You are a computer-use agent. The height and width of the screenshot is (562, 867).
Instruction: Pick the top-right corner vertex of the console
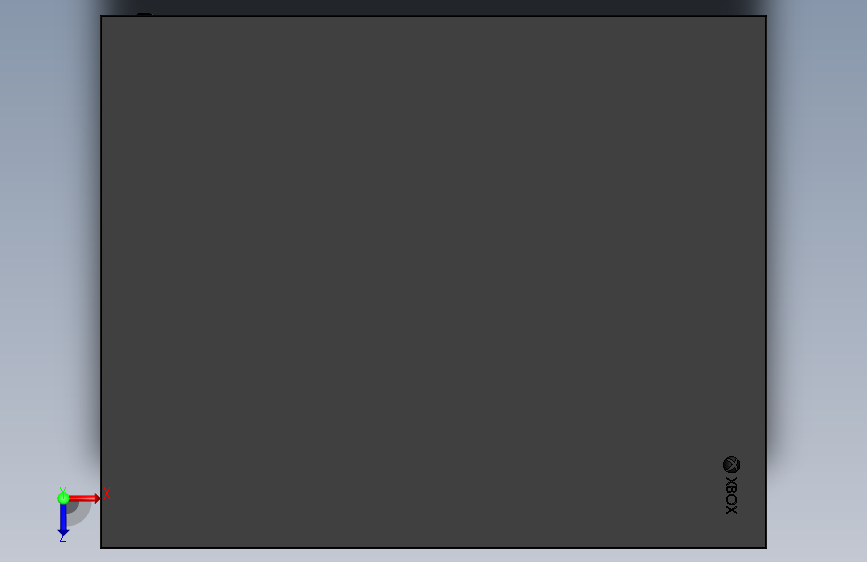766,16
